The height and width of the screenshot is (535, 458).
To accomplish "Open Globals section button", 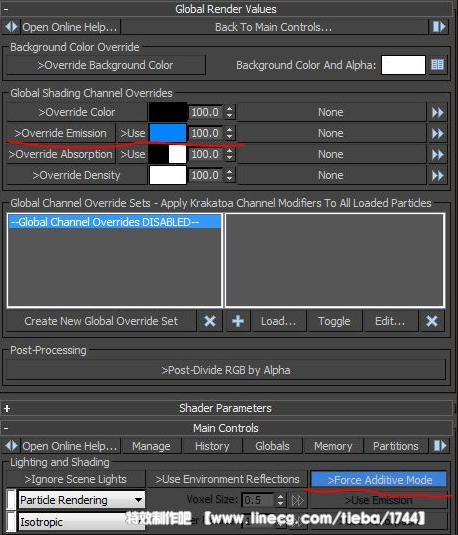I will (272, 446).
